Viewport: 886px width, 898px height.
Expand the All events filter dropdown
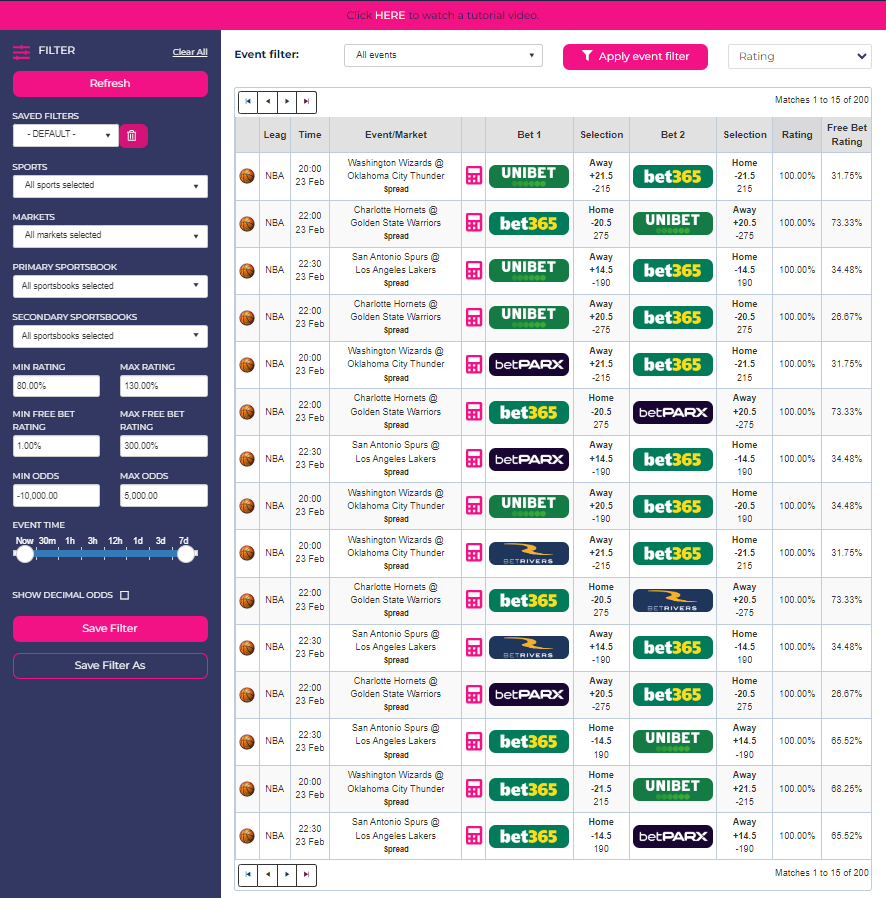pos(443,55)
